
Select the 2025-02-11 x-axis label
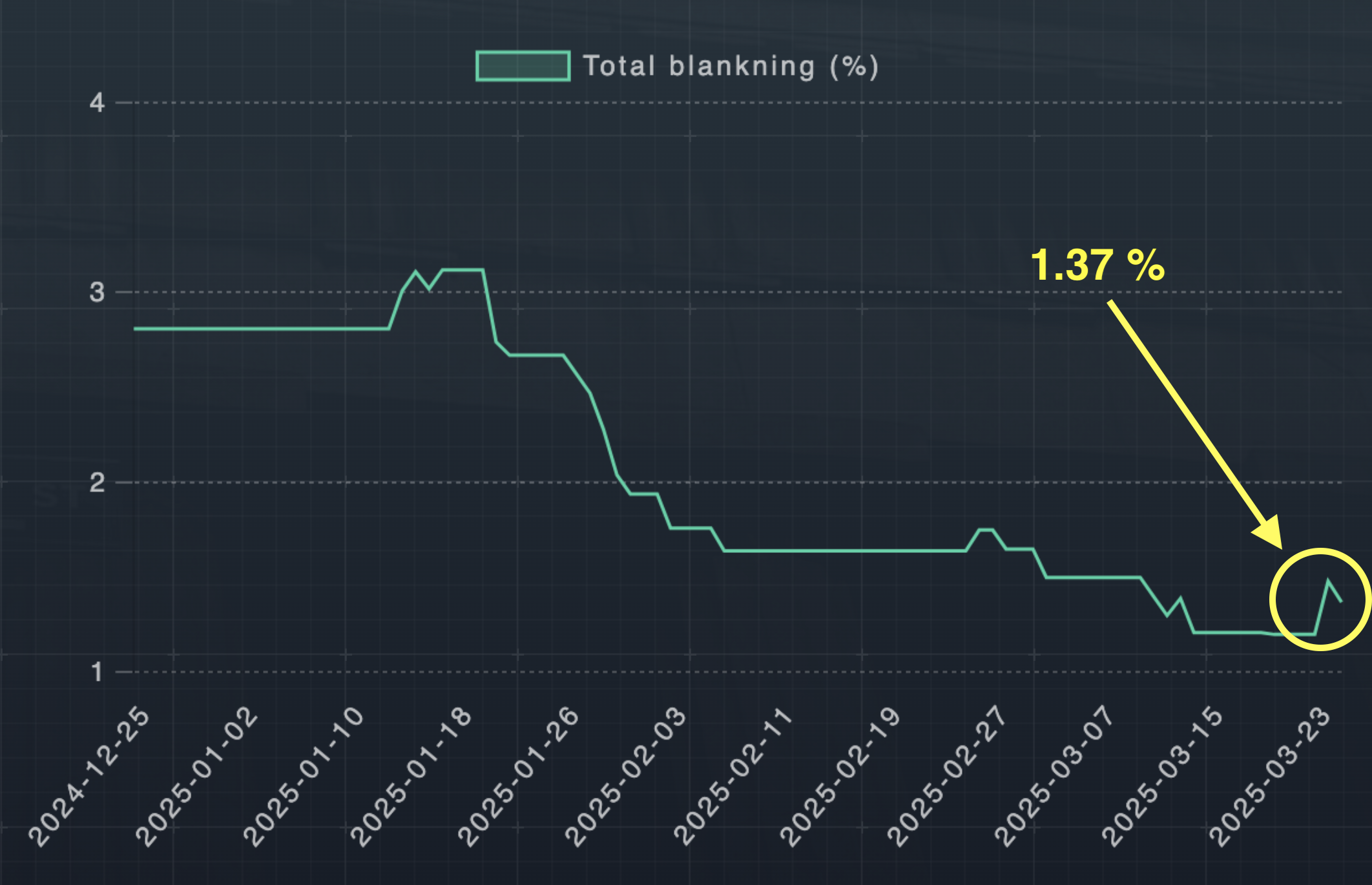point(733,776)
